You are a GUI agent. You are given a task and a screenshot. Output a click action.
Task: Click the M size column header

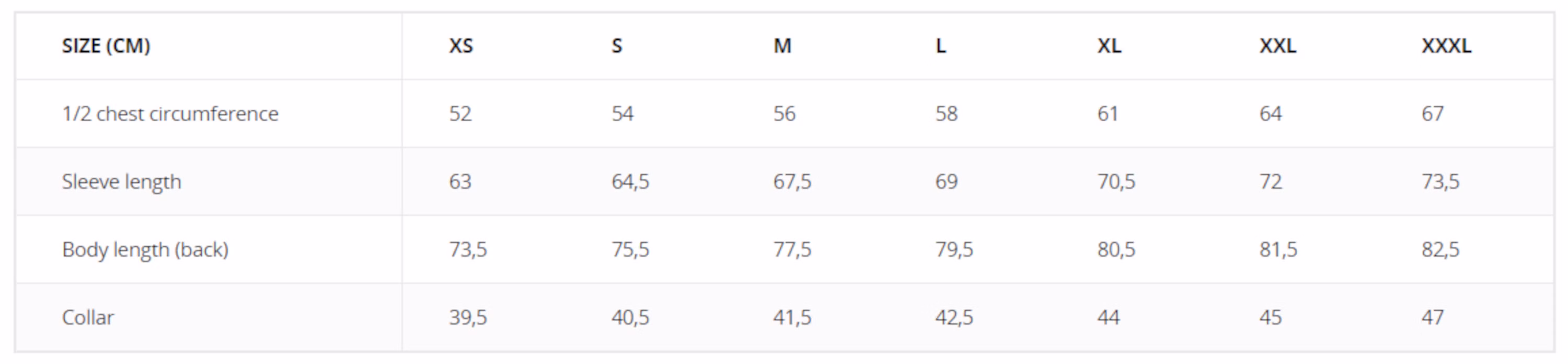click(782, 46)
